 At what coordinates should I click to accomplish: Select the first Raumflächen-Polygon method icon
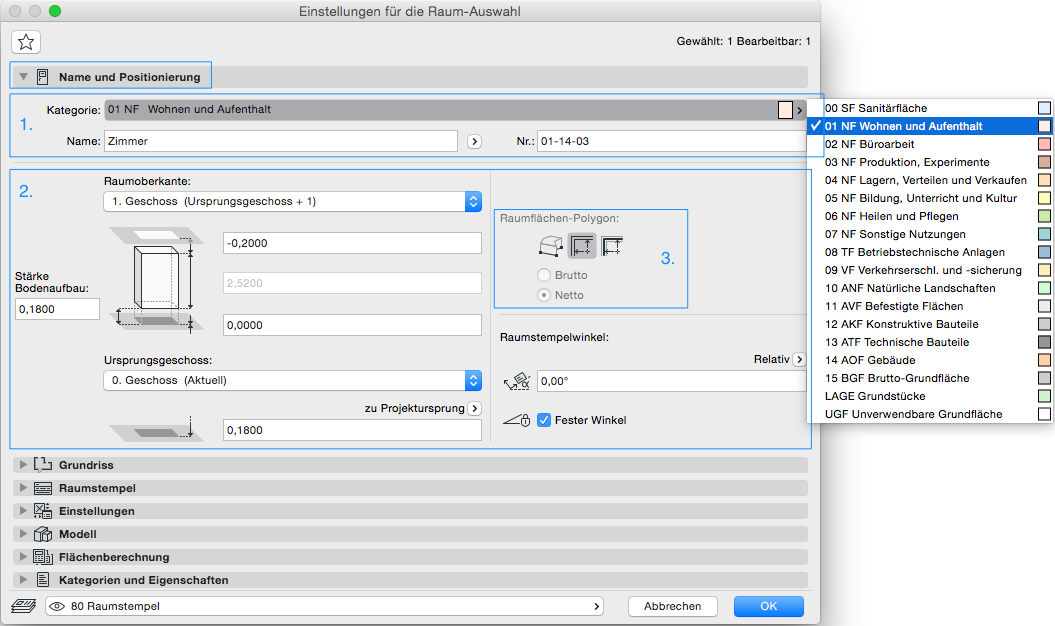549,245
